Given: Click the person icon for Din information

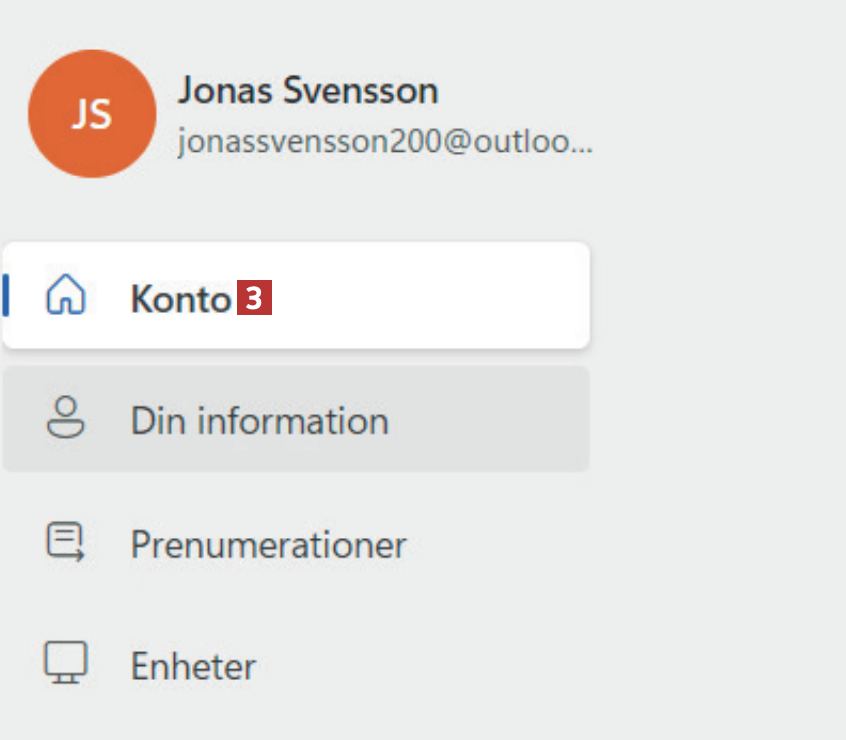Looking at the screenshot, I should coord(66,419).
